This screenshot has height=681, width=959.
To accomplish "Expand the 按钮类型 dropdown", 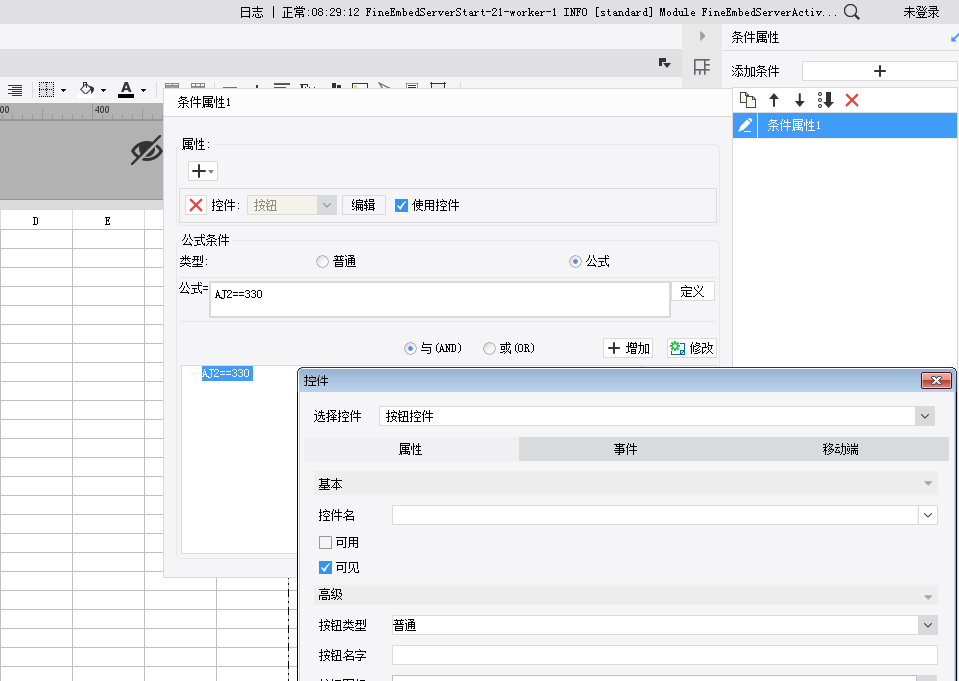I will point(927,625).
